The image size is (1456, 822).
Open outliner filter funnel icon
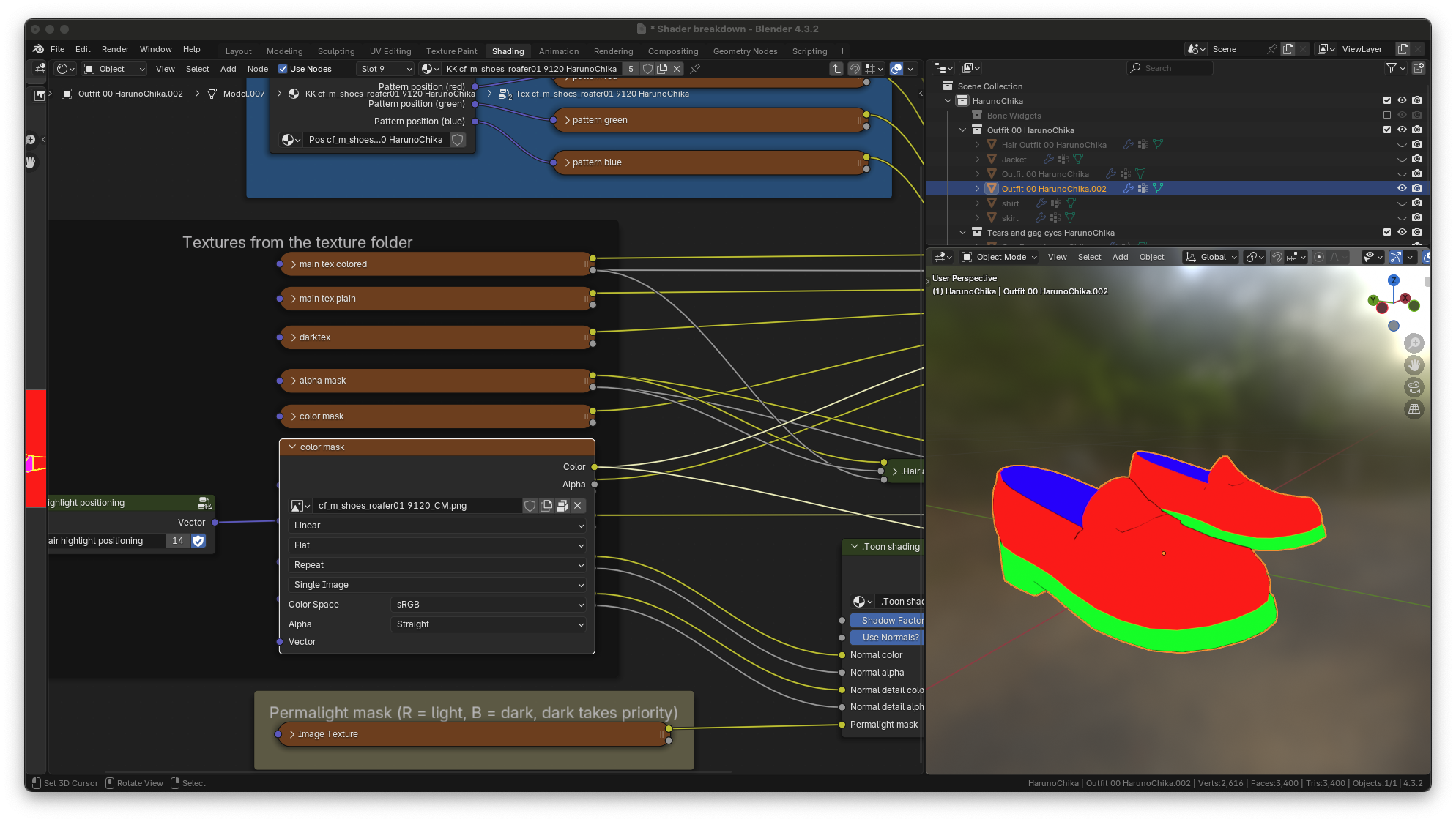point(1391,68)
